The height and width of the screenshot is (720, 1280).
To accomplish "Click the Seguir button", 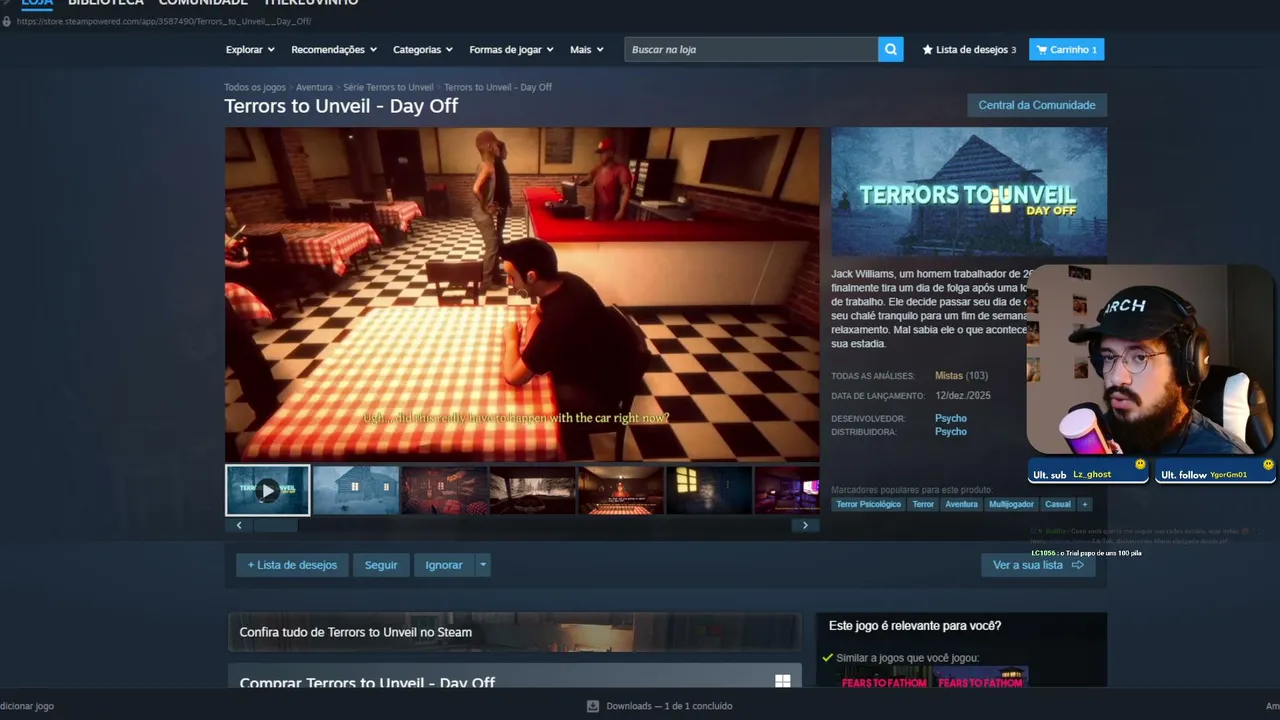I will click(x=381, y=565).
